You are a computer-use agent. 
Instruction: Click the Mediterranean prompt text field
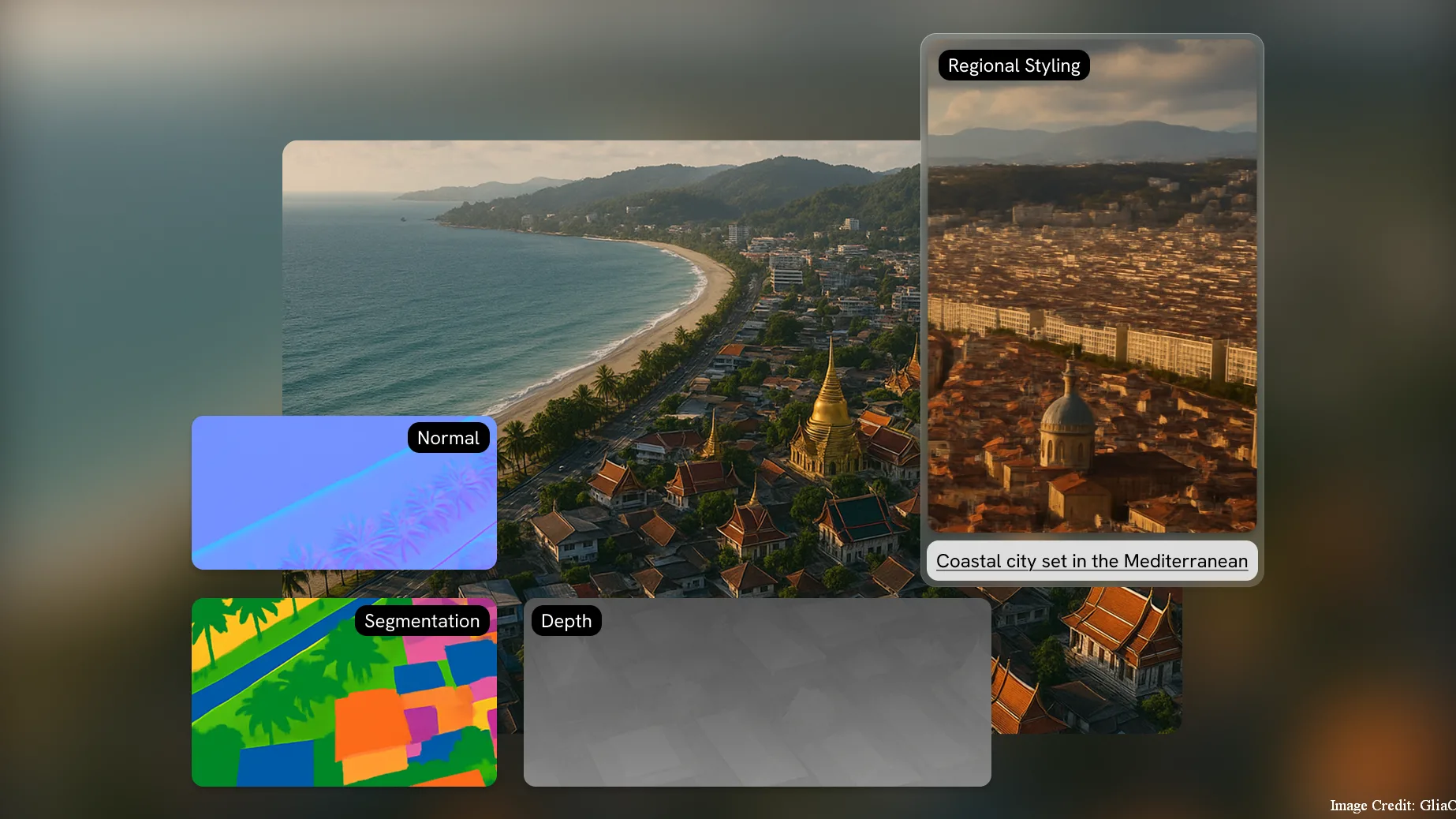click(1092, 561)
